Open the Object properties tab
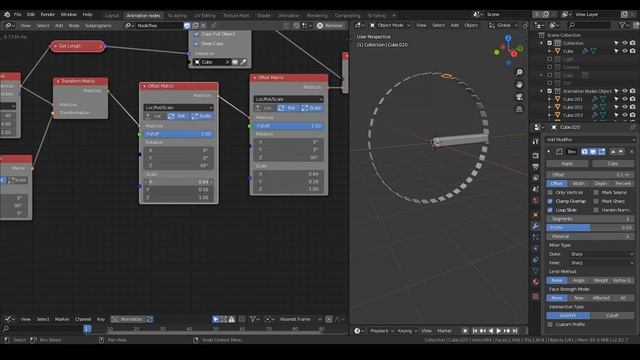The image size is (640, 360). (536, 215)
